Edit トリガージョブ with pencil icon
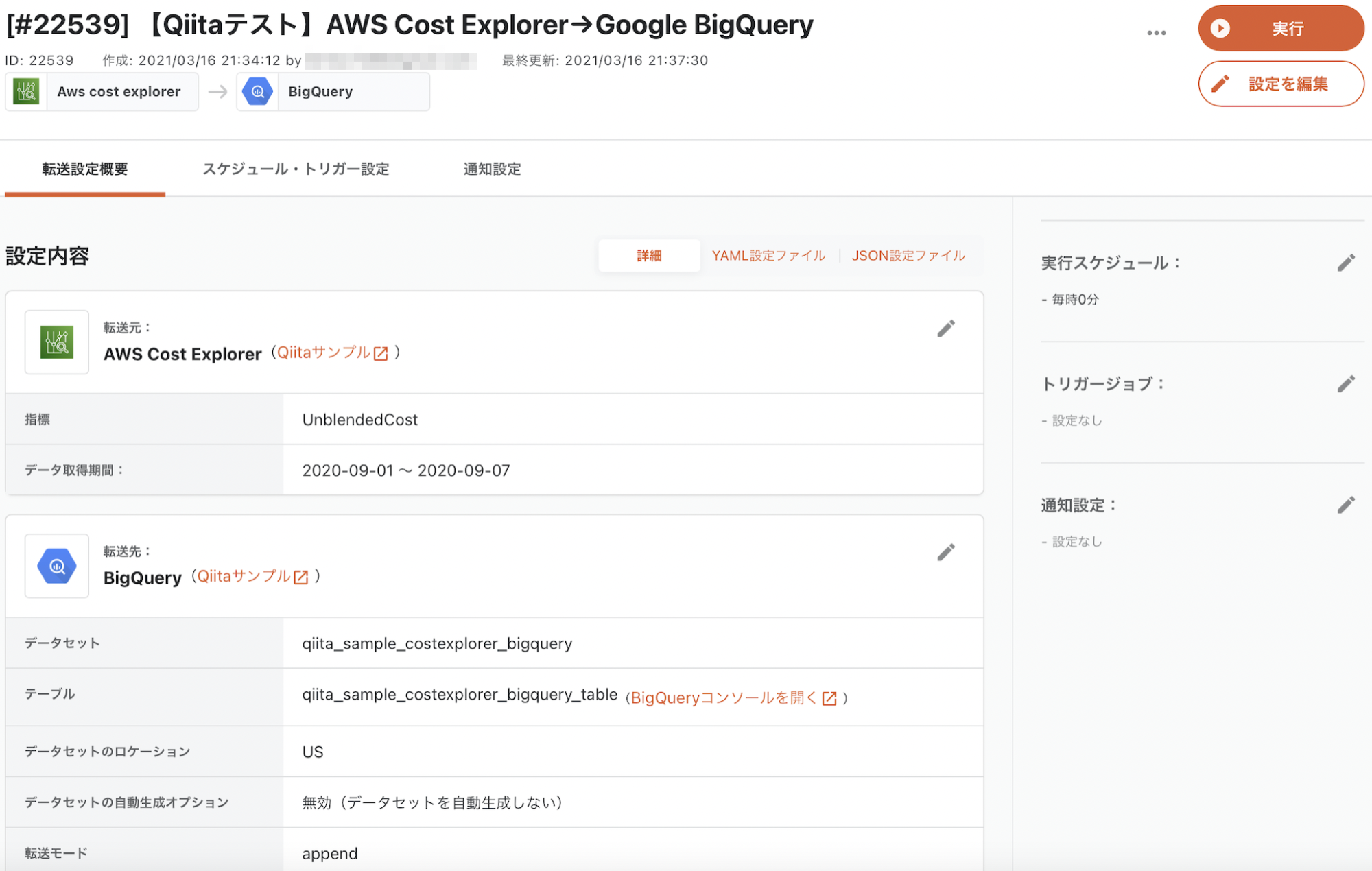The image size is (1372, 871). pyautogui.click(x=1346, y=384)
